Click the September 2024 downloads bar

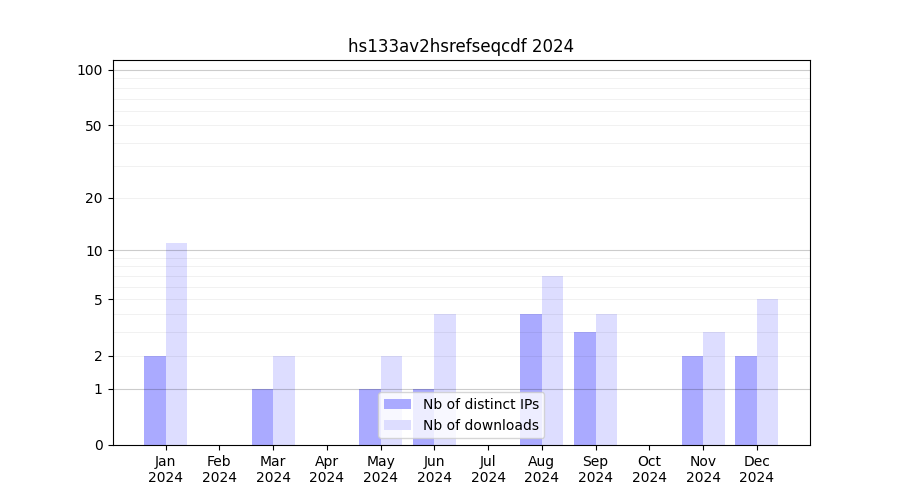tap(606, 380)
